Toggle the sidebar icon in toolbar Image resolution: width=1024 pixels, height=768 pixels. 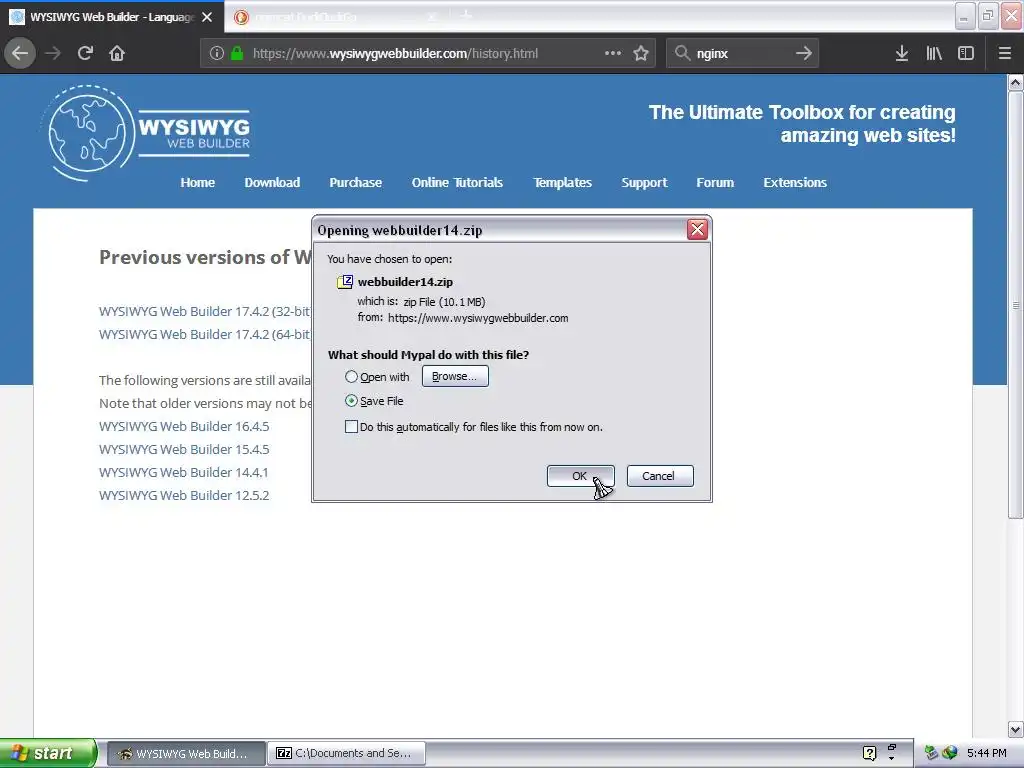click(x=966, y=53)
